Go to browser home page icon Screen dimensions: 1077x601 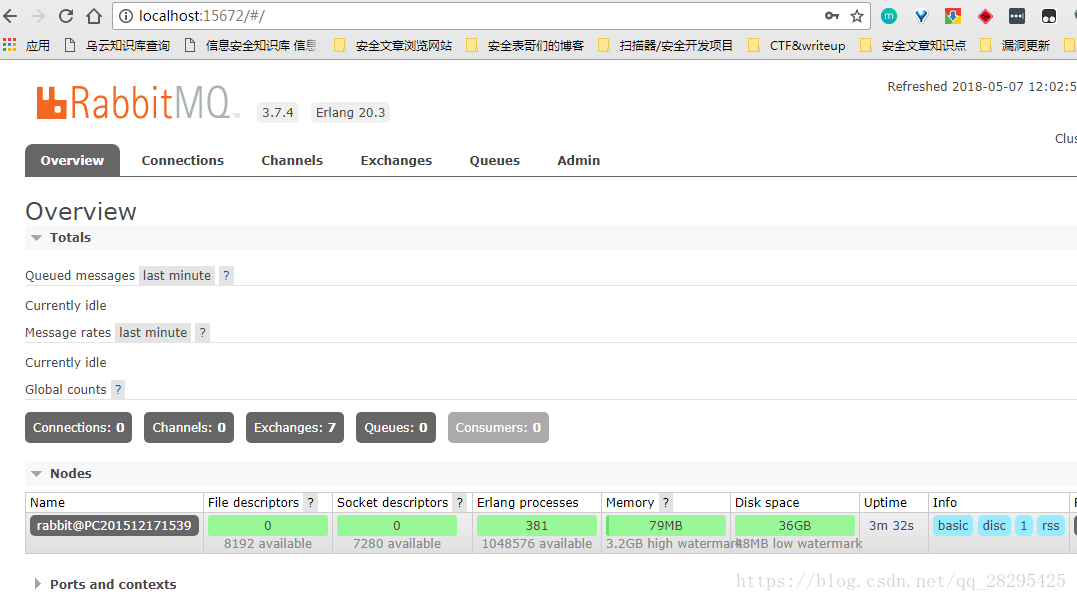pyautogui.click(x=94, y=16)
